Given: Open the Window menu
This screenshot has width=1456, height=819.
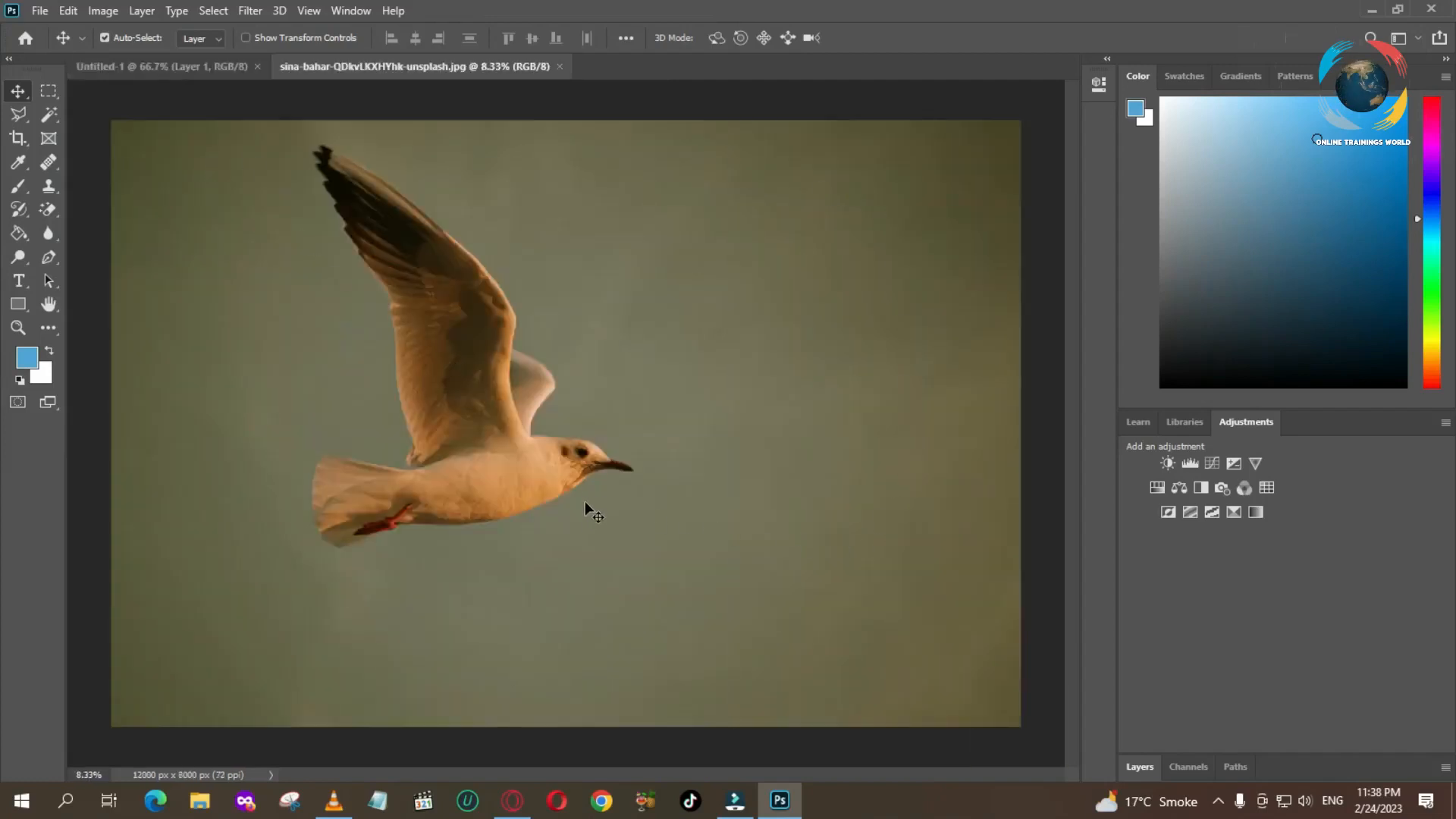Looking at the screenshot, I should [350, 11].
